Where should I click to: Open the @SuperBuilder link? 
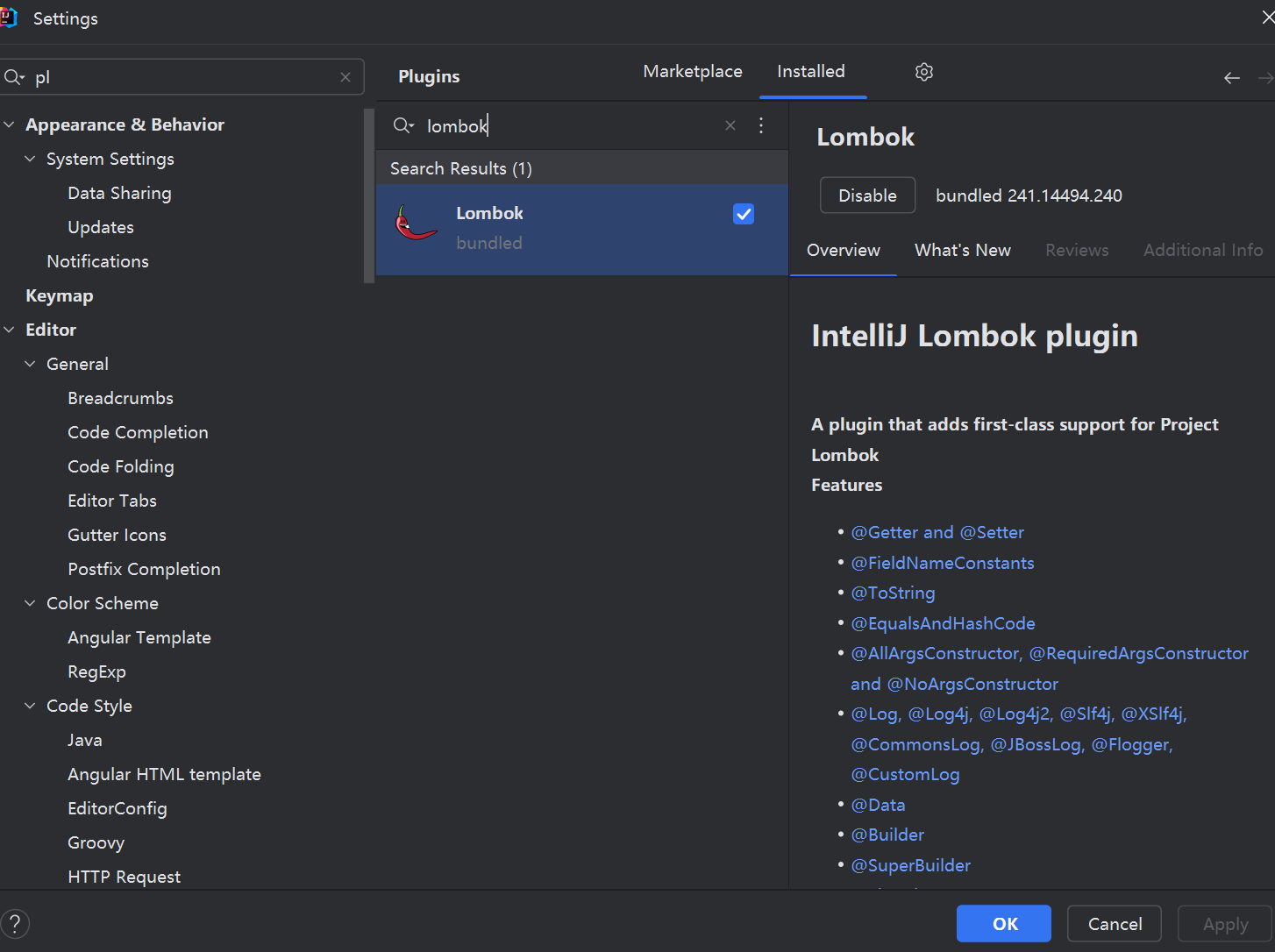[x=910, y=865]
